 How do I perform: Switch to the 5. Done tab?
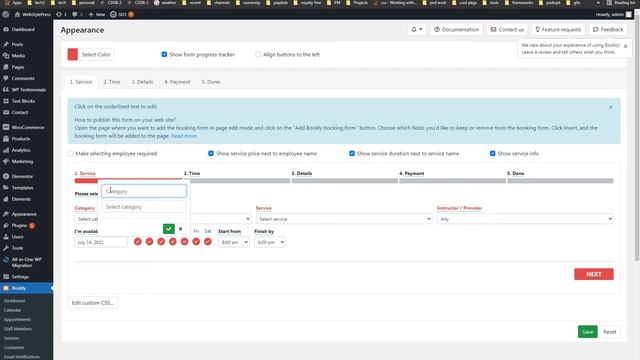(211, 82)
